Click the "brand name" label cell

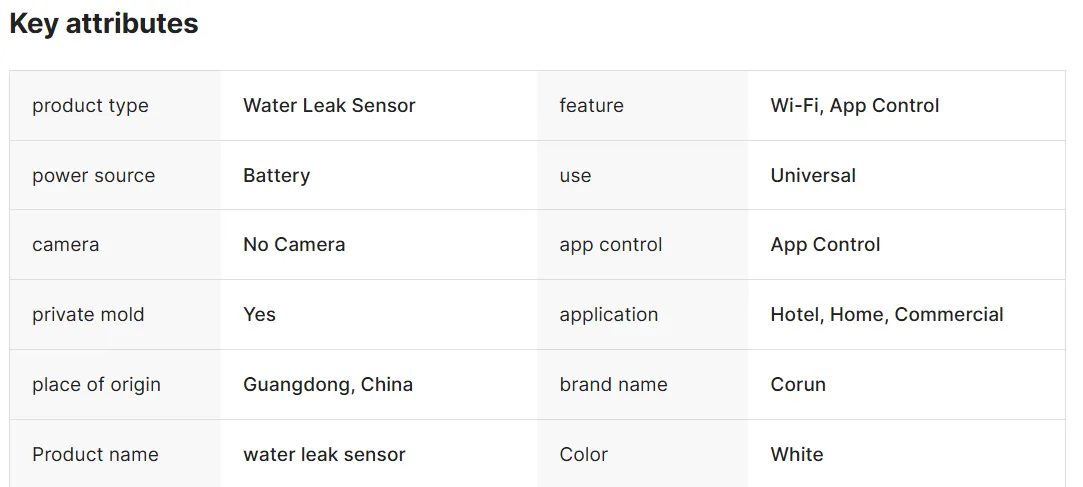click(613, 385)
